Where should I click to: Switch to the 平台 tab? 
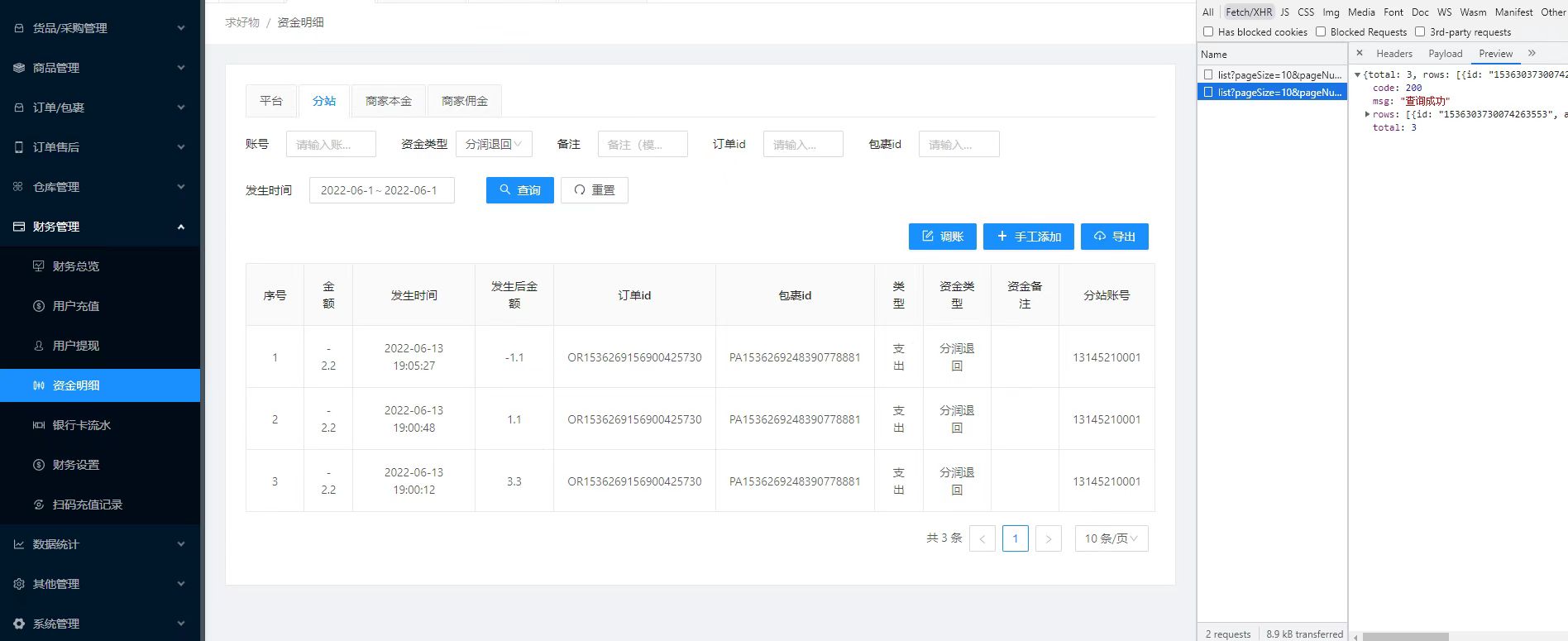coord(271,101)
